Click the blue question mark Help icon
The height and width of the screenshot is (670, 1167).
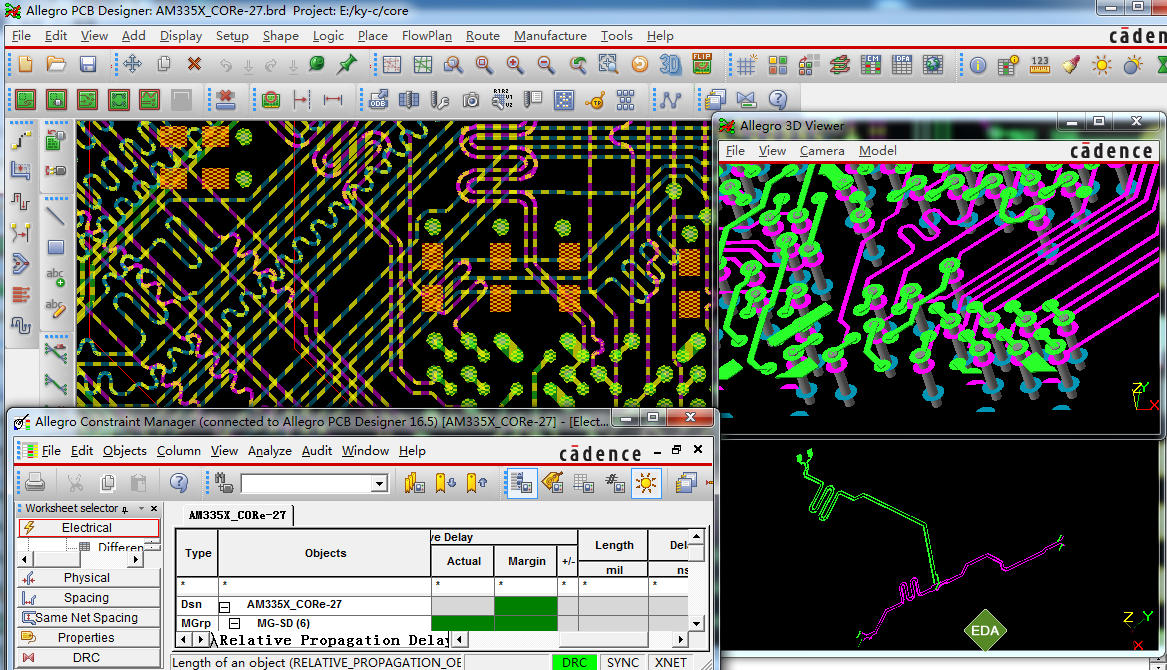(778, 99)
